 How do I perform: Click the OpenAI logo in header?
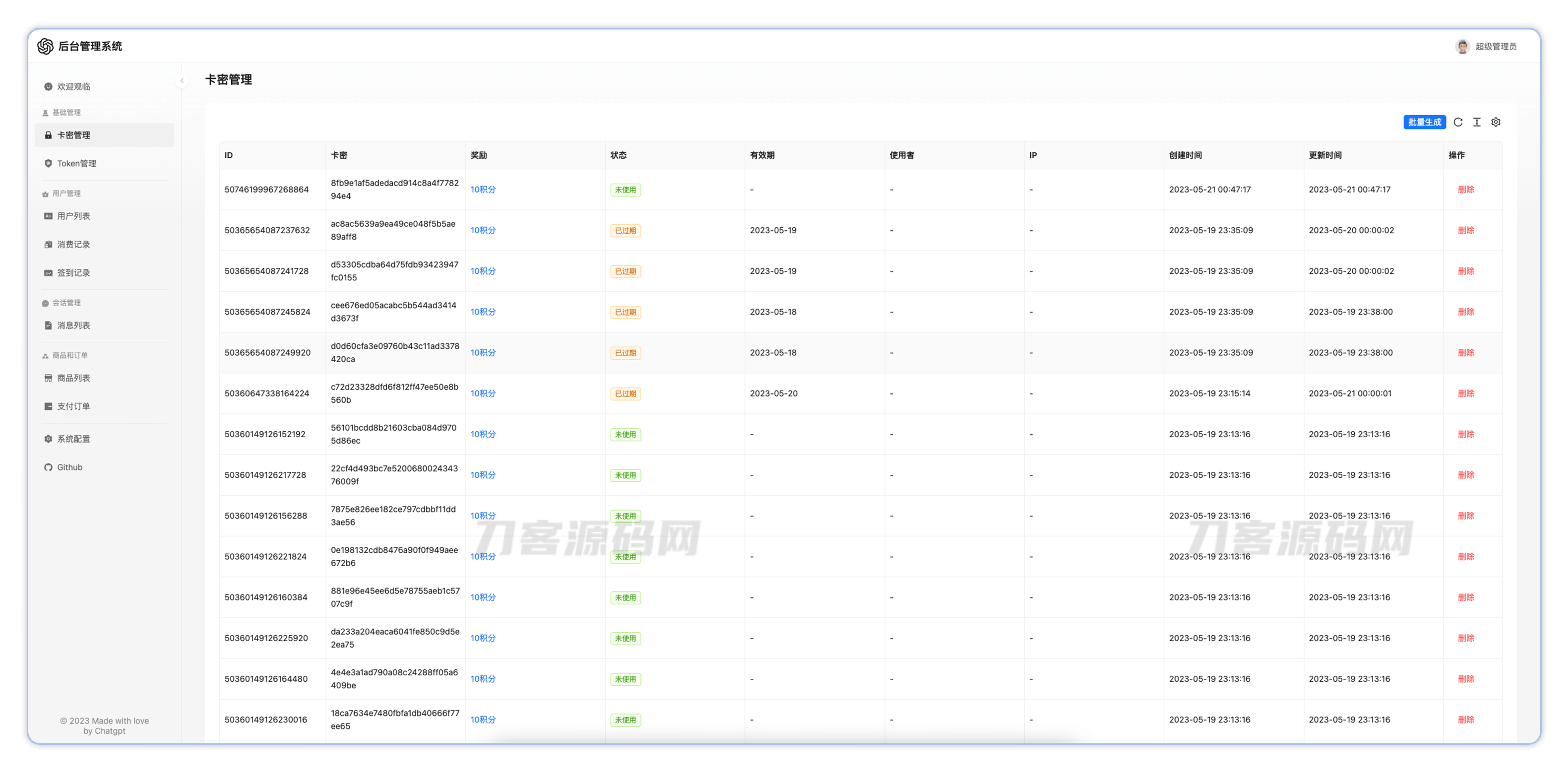[x=46, y=46]
